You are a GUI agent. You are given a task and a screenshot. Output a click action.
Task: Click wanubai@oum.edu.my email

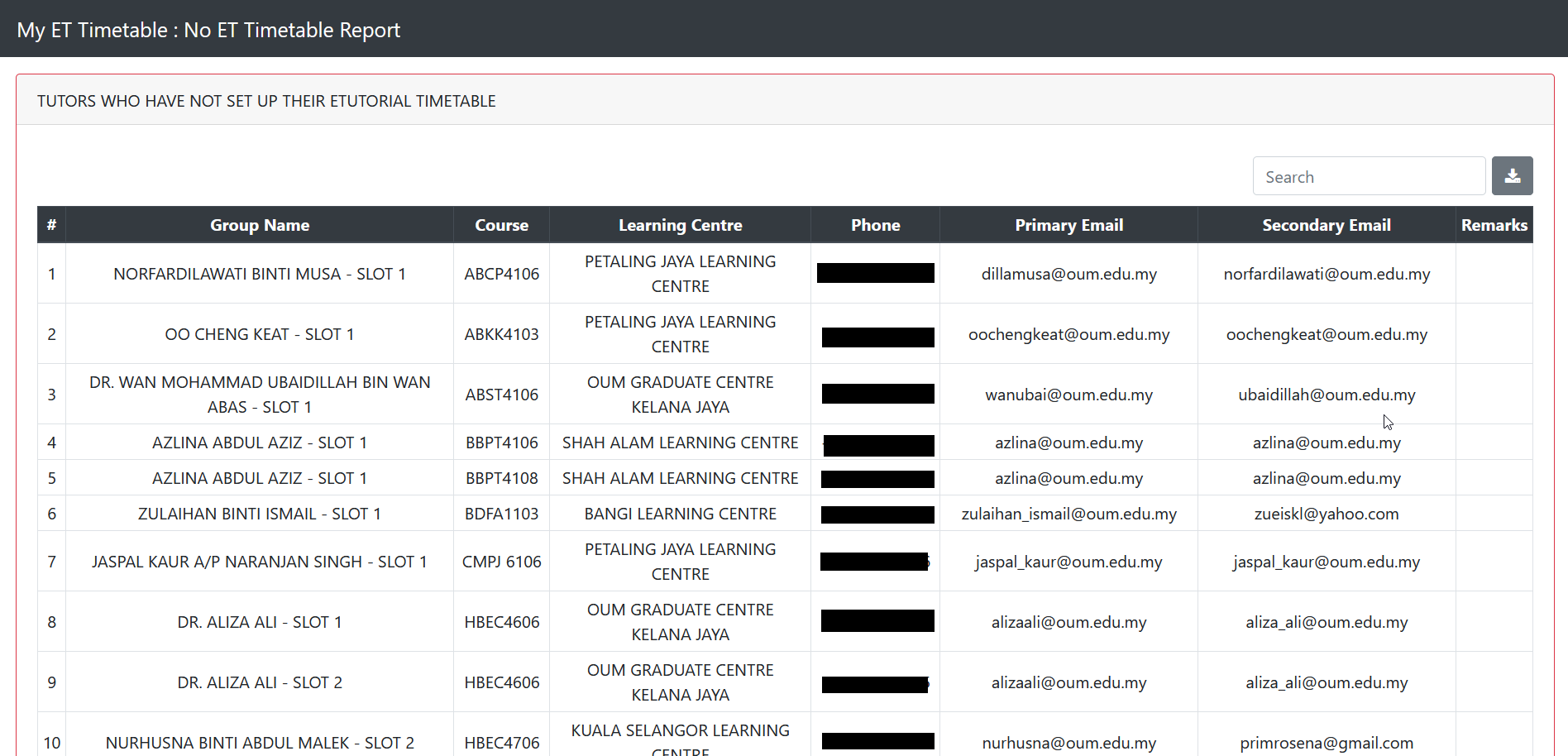(x=1068, y=395)
